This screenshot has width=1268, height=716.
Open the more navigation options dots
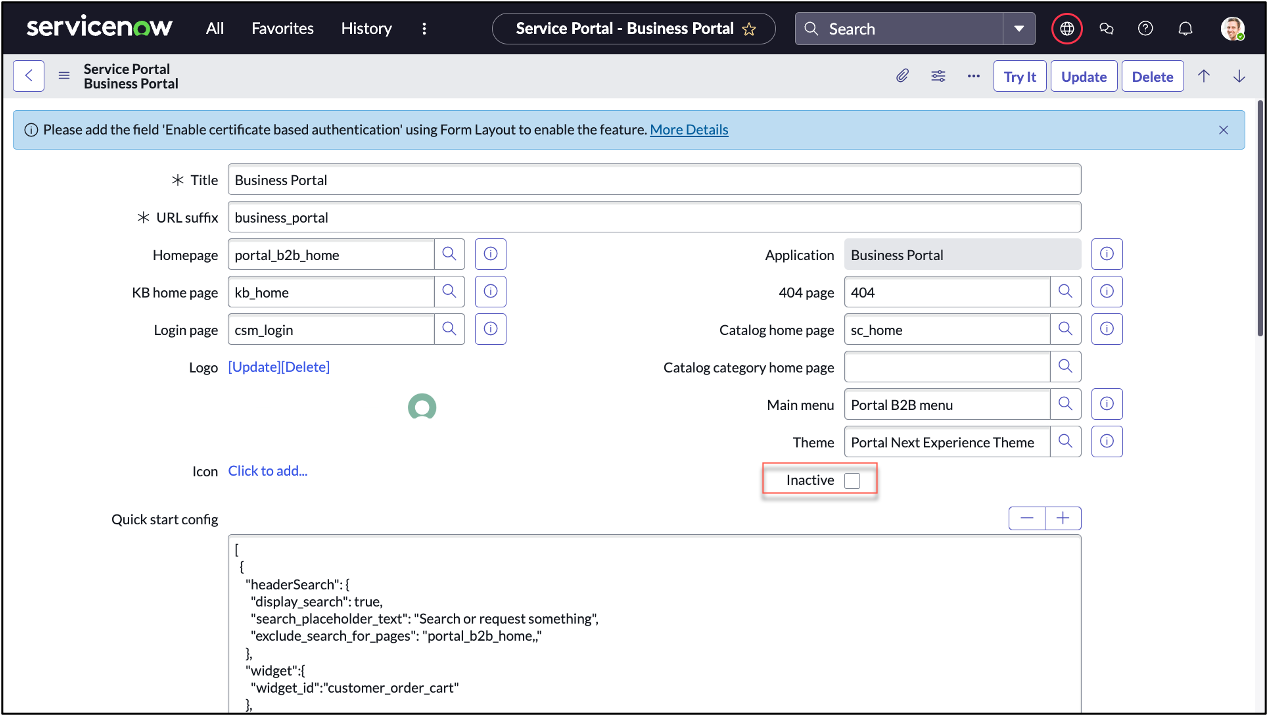(x=425, y=28)
